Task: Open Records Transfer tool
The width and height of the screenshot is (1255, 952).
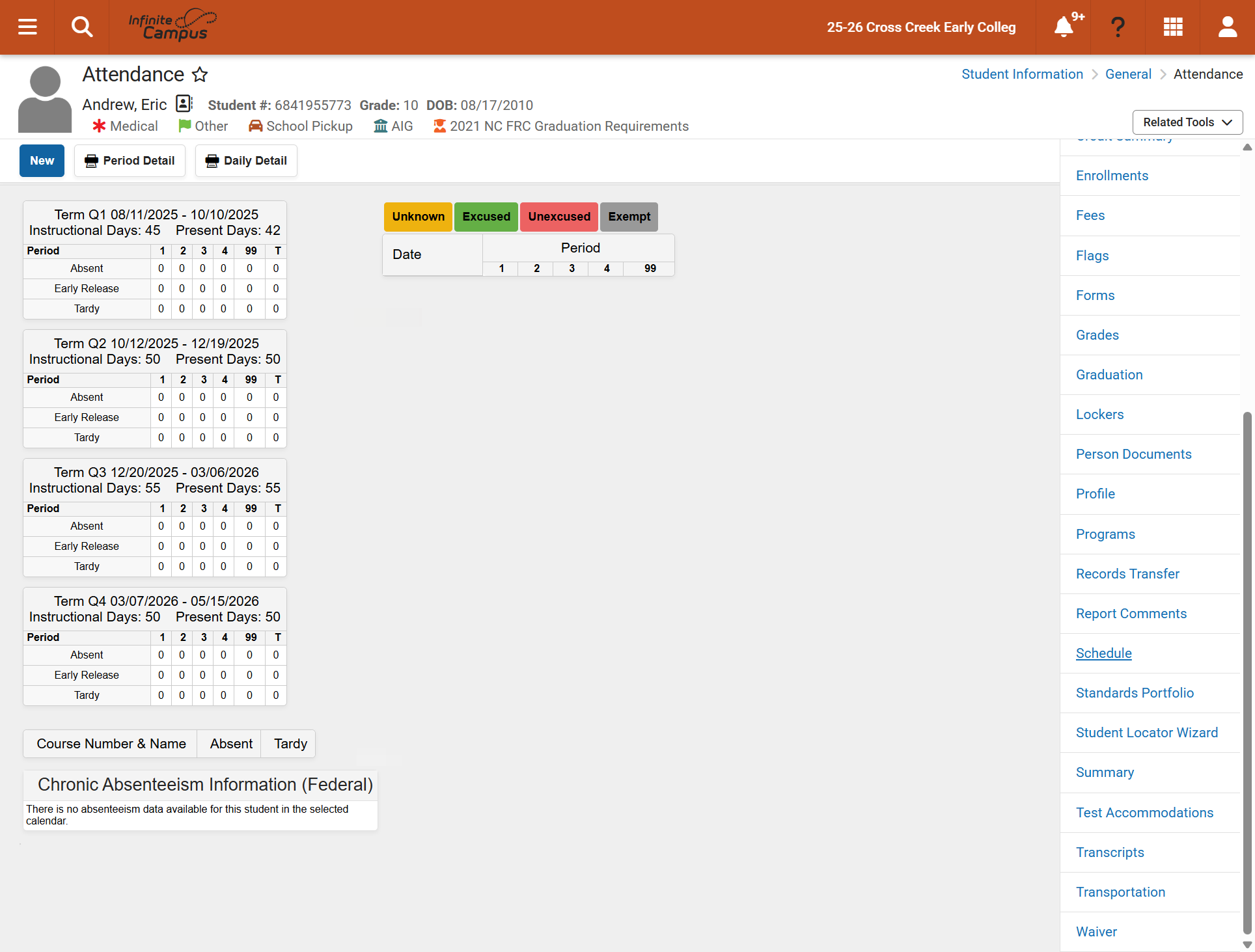Action: (x=1127, y=574)
